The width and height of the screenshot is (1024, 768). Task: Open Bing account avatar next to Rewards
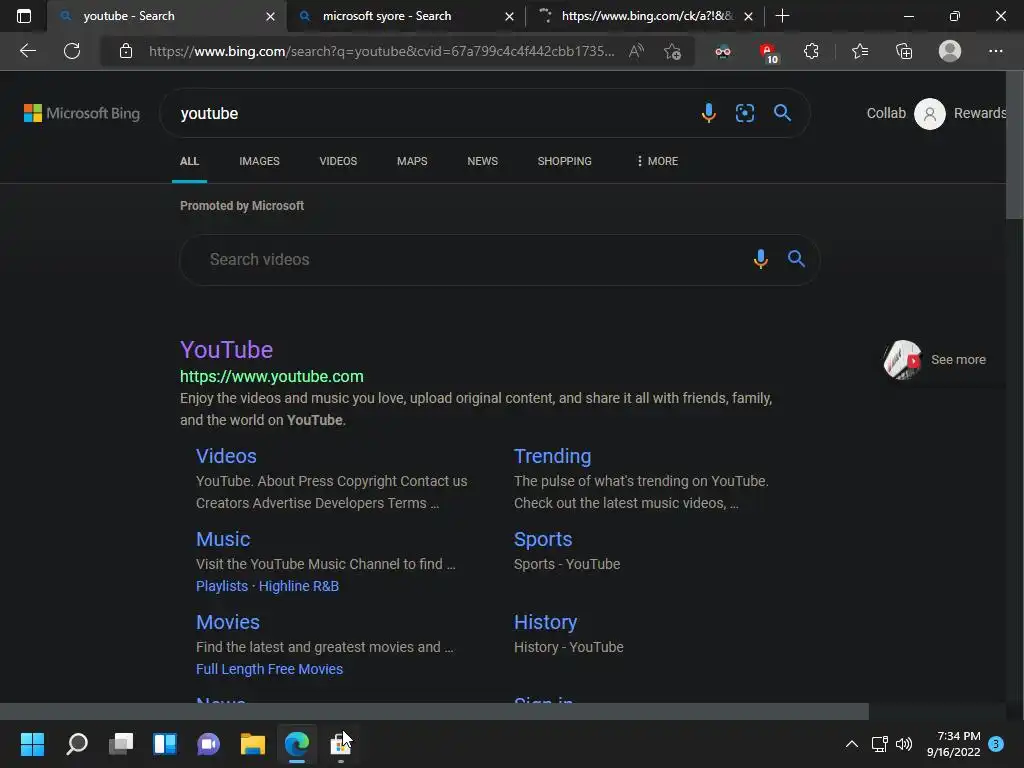pos(930,114)
